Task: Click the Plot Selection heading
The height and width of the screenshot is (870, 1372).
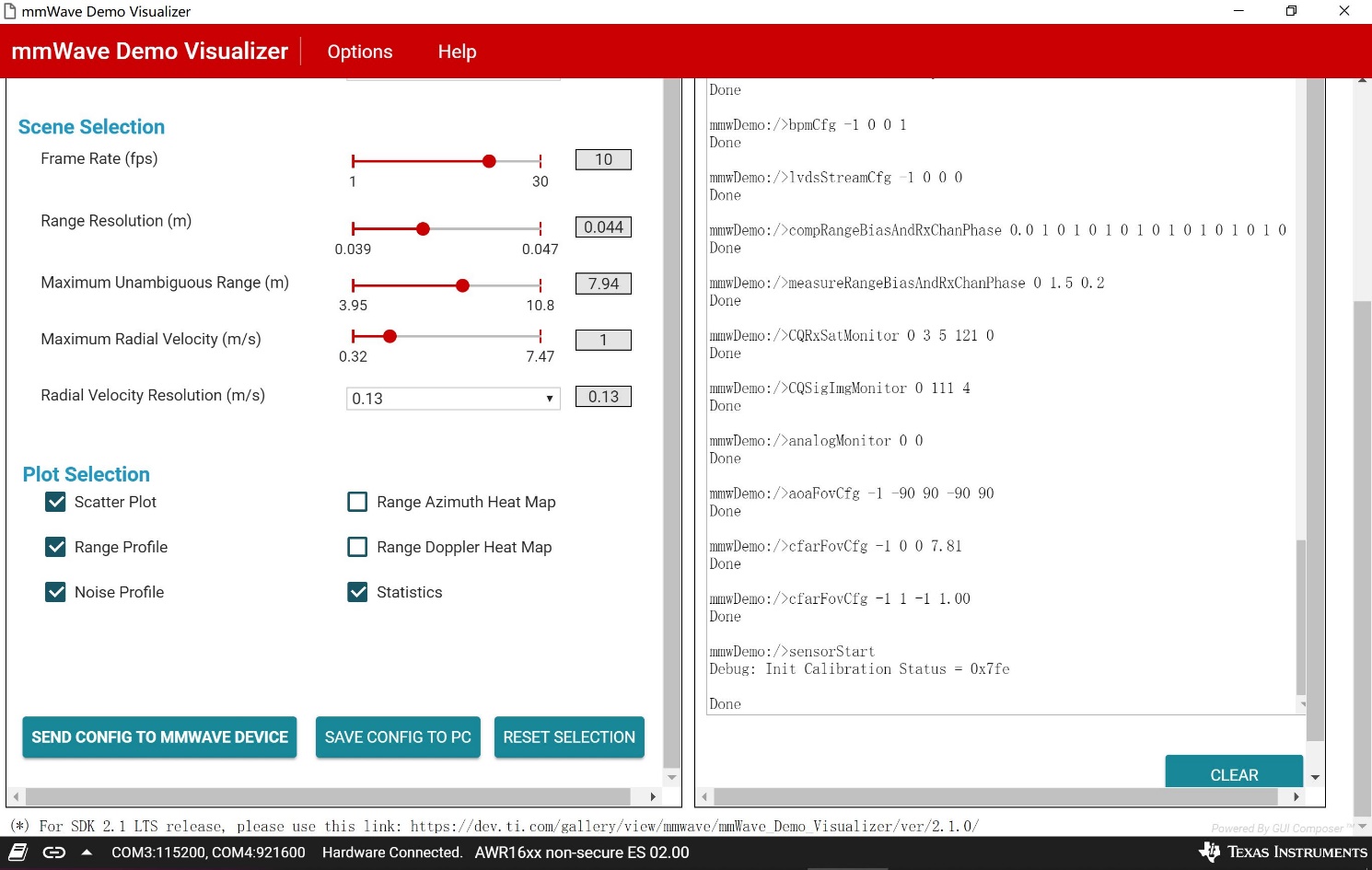Action: click(x=87, y=474)
